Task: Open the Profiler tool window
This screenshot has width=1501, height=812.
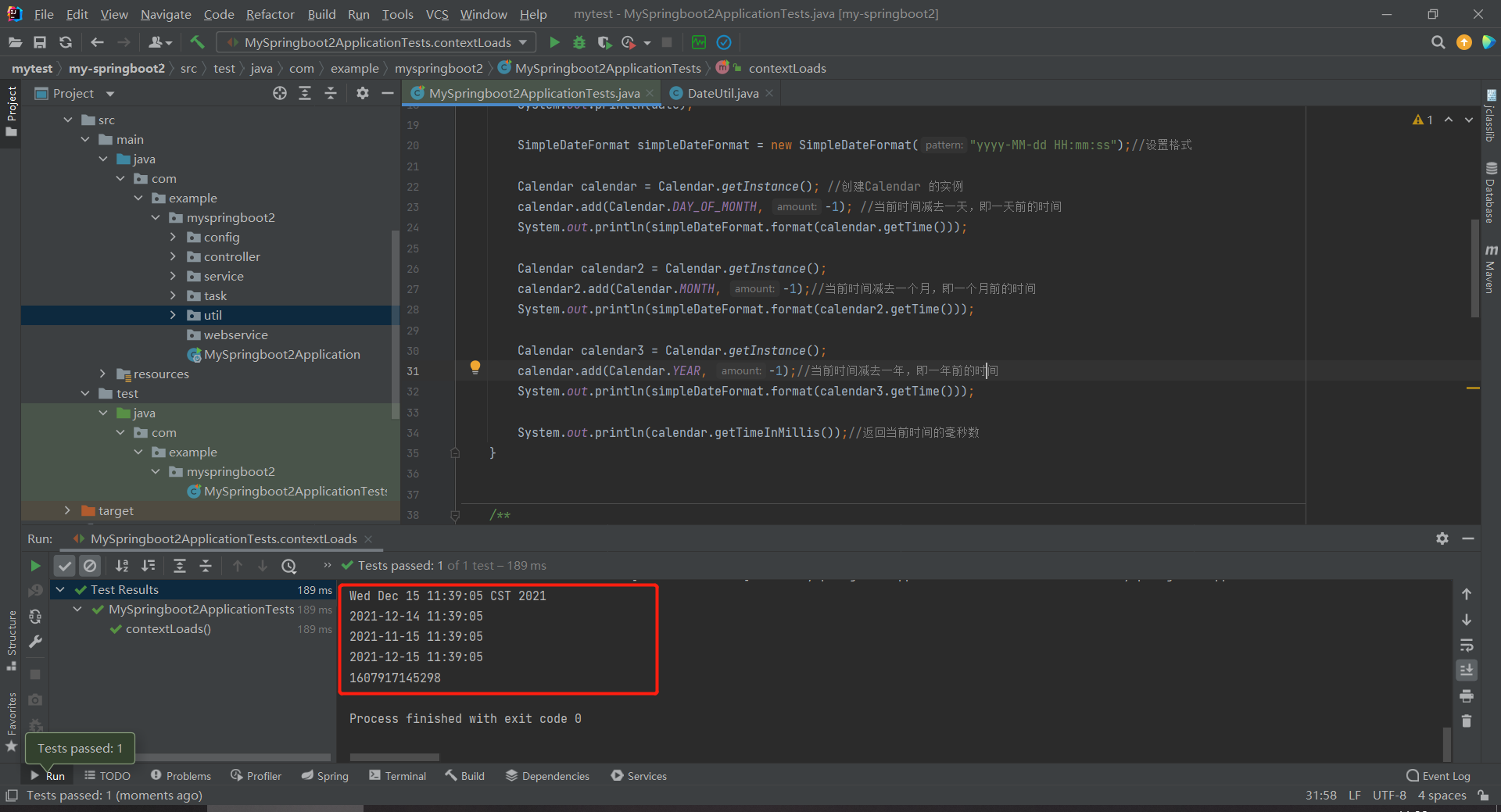Action: [x=256, y=775]
